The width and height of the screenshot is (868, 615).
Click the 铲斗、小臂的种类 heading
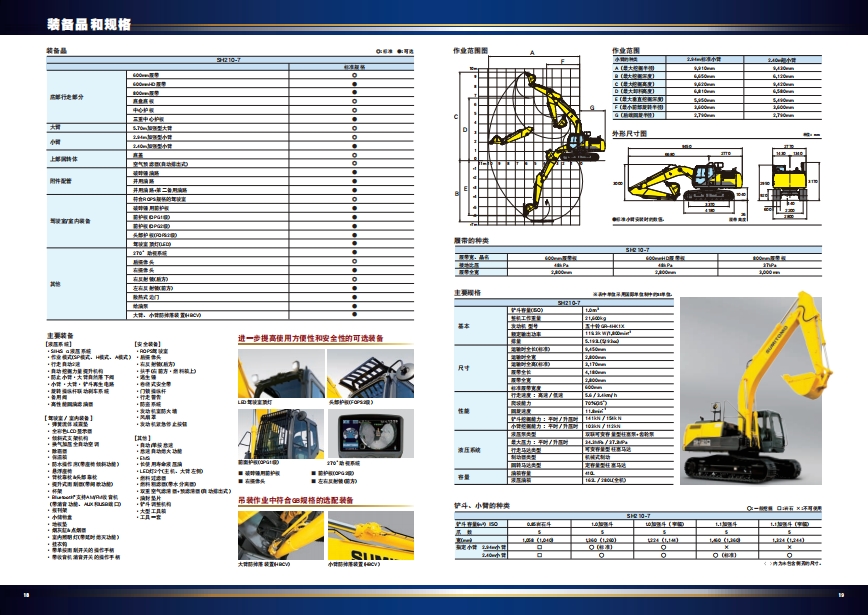(x=482, y=505)
